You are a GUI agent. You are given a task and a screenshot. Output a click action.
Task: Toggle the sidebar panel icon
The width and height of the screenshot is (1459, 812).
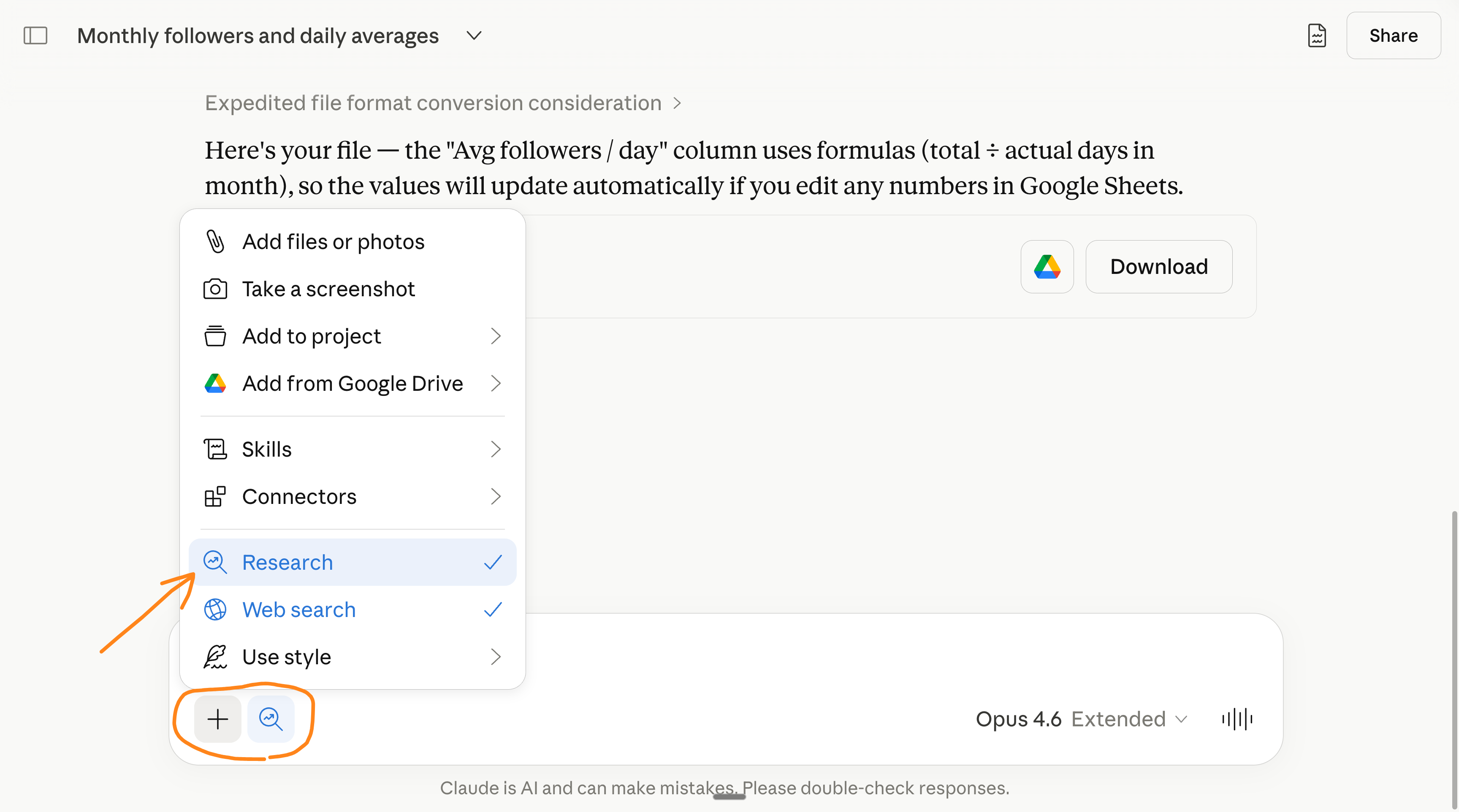click(35, 36)
